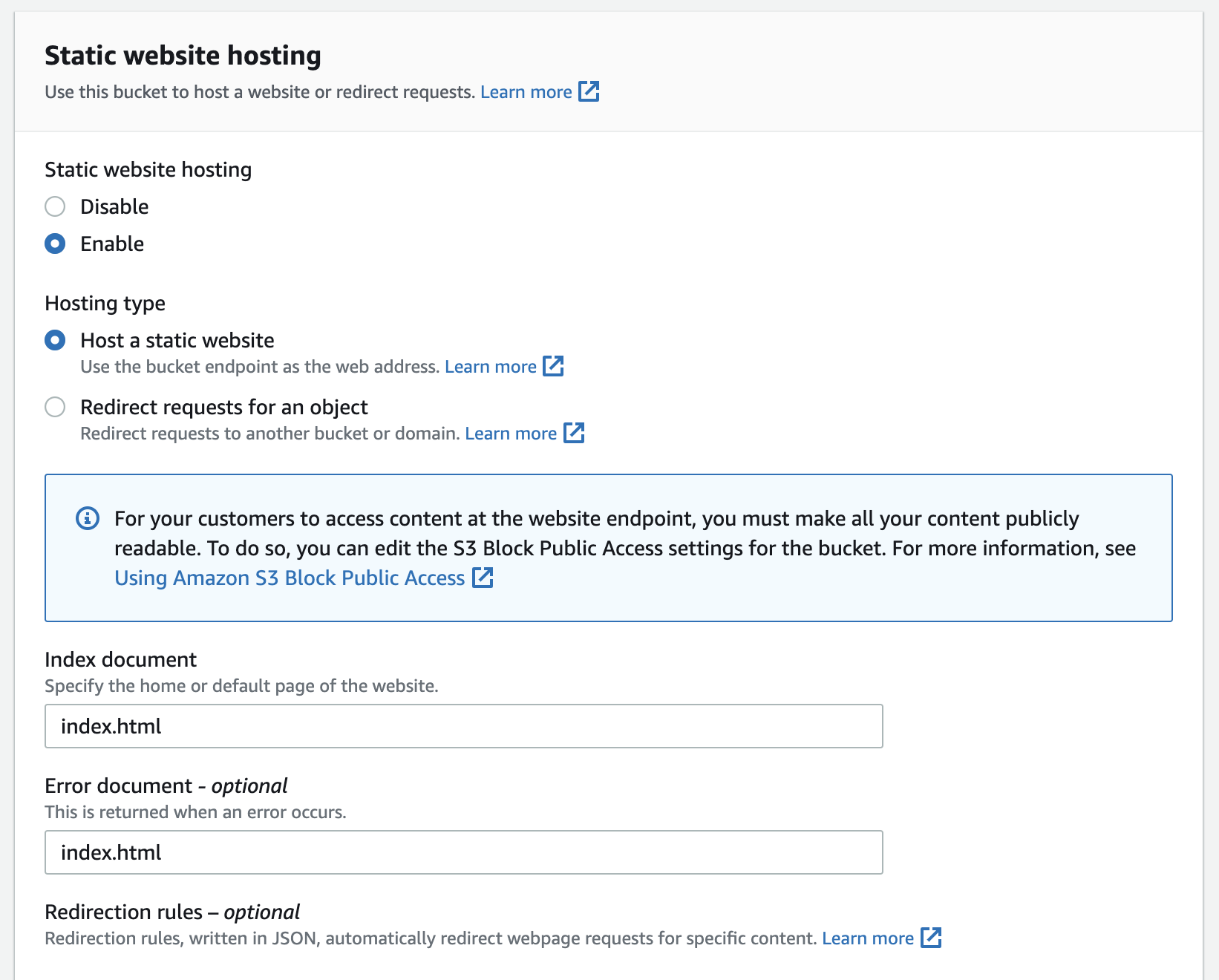Focus the Index document input field
Screen dimensions: 1219x980
tap(464, 726)
